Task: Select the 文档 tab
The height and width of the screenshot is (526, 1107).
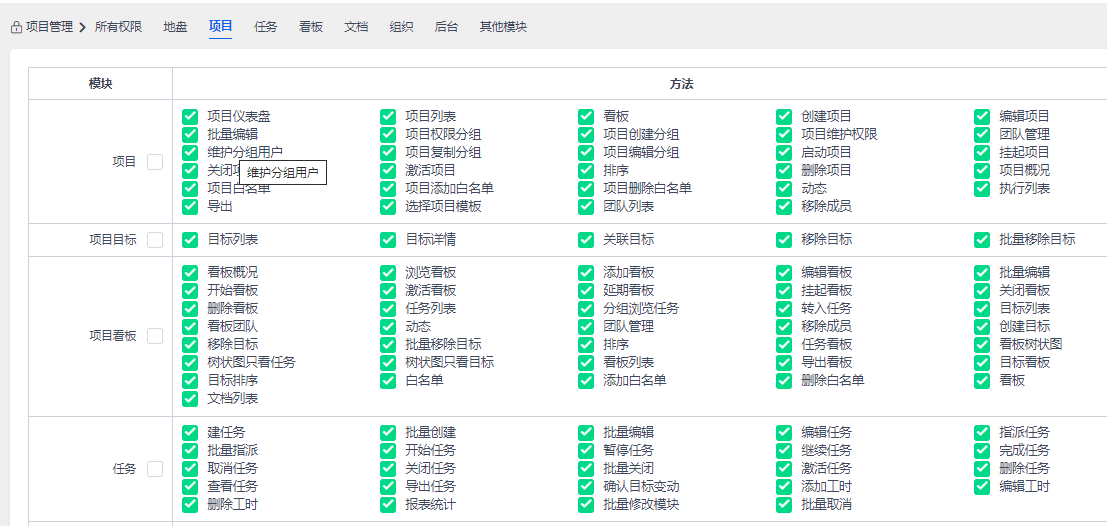Action: coord(356,27)
